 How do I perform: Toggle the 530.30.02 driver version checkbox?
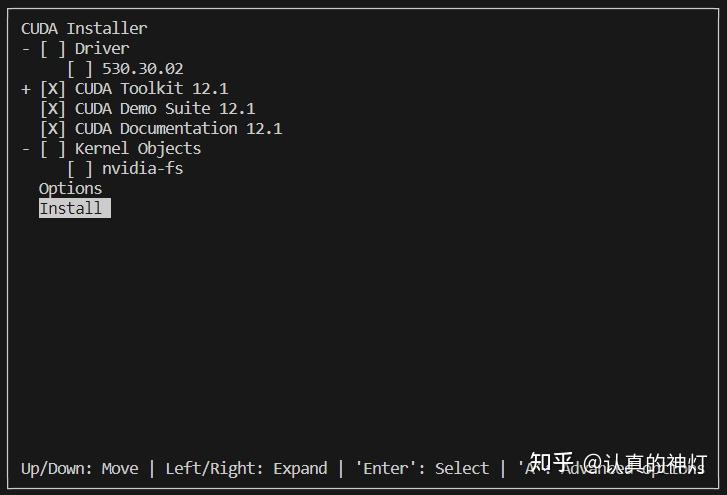pos(80,69)
